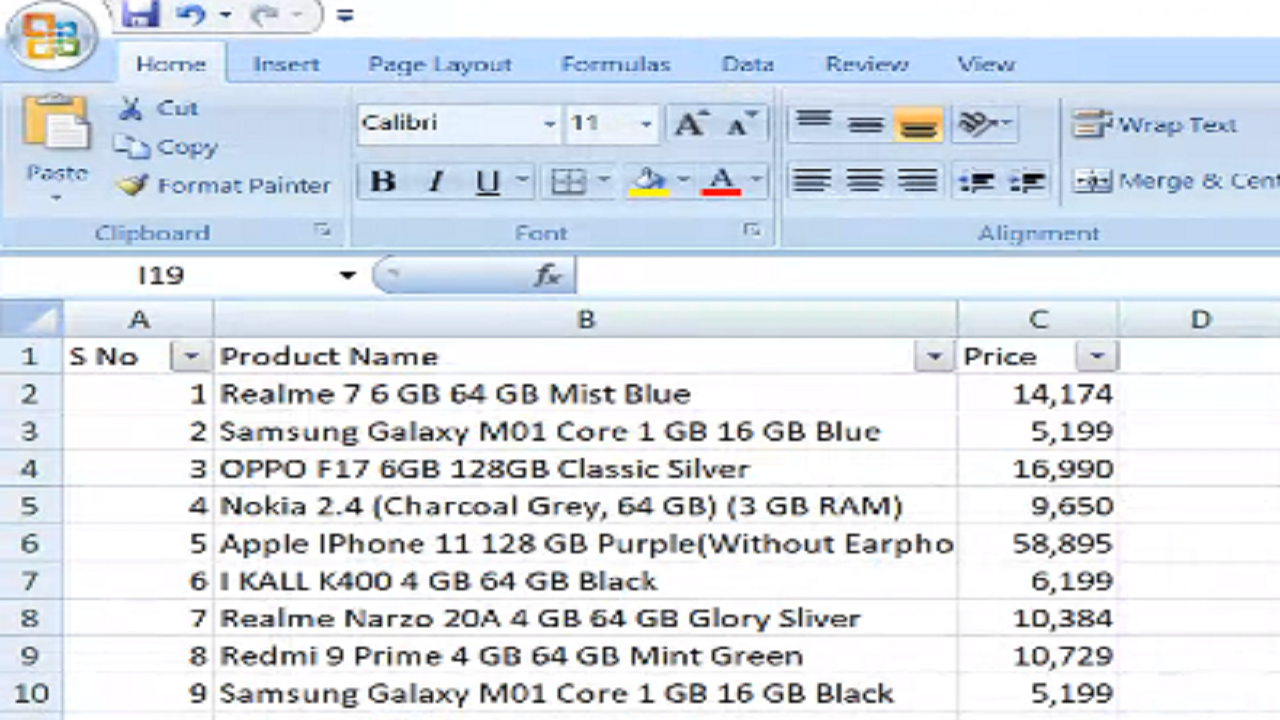This screenshot has width=1280, height=720.
Task: Click the Decrease Indent icon
Action: tap(976, 182)
